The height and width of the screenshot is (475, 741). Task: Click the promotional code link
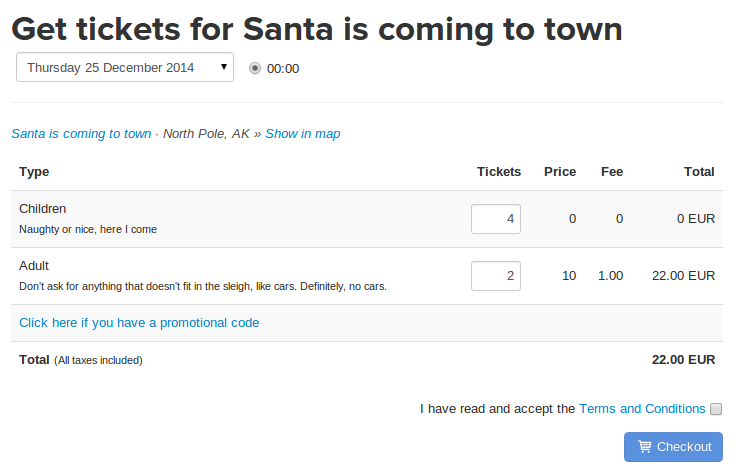tap(139, 322)
